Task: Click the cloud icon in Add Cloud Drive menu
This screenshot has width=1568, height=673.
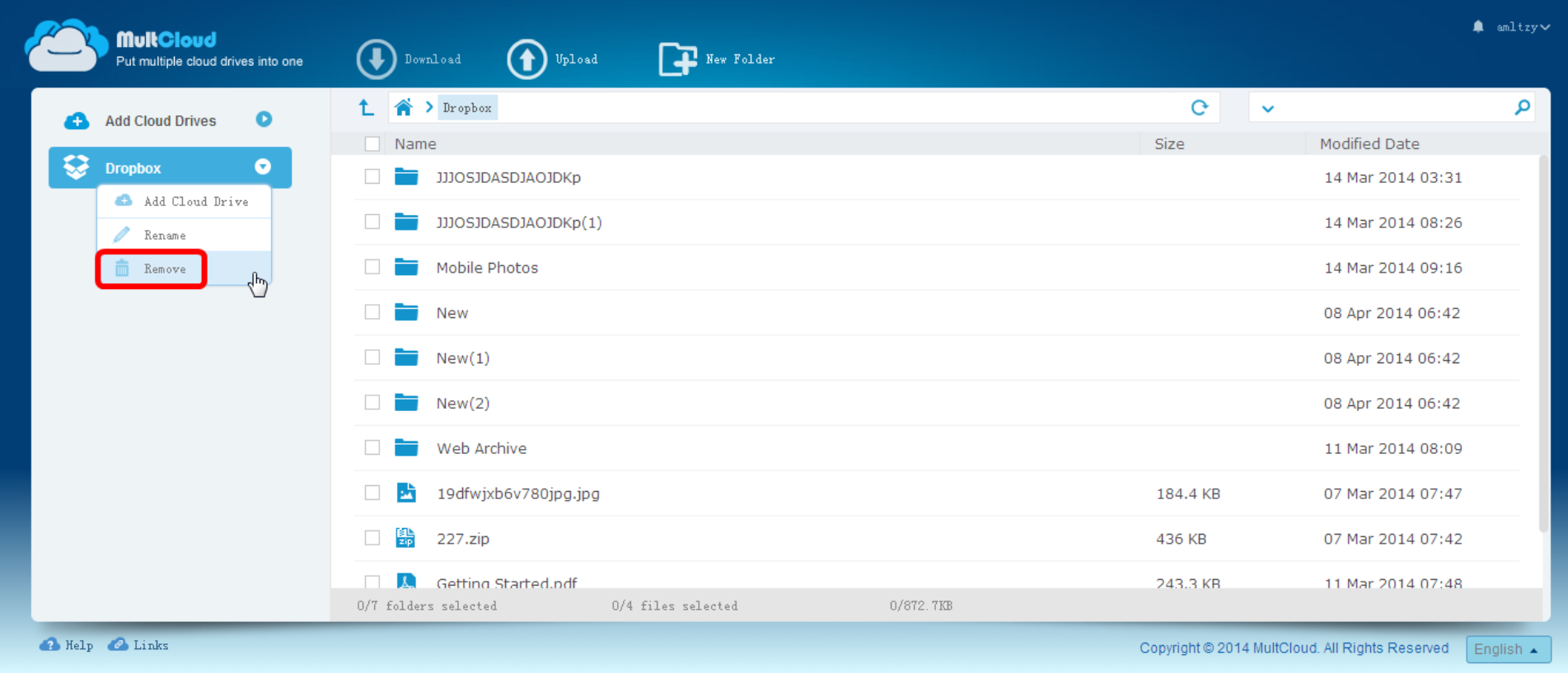Action: point(124,201)
